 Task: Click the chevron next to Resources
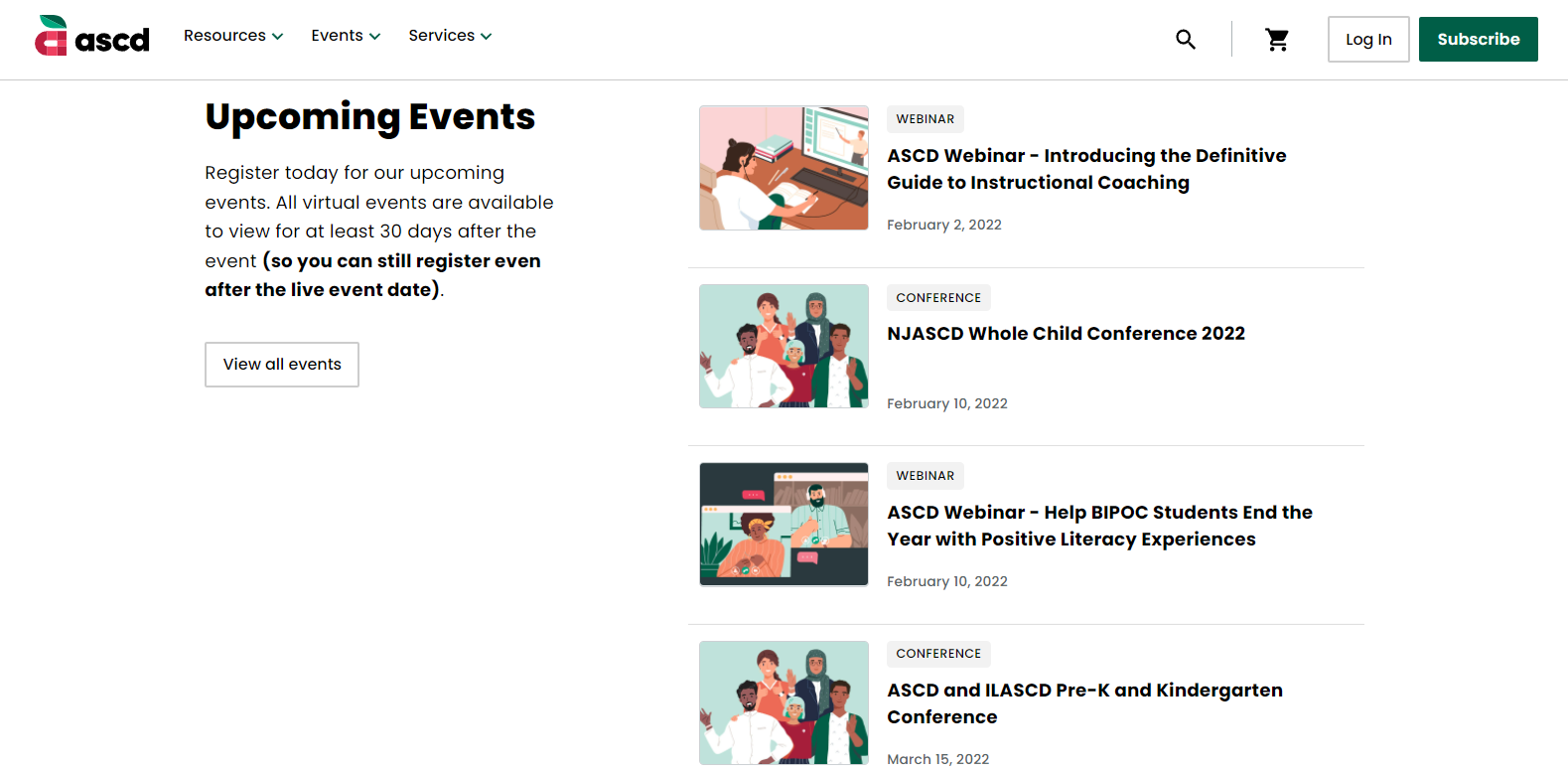coord(277,37)
